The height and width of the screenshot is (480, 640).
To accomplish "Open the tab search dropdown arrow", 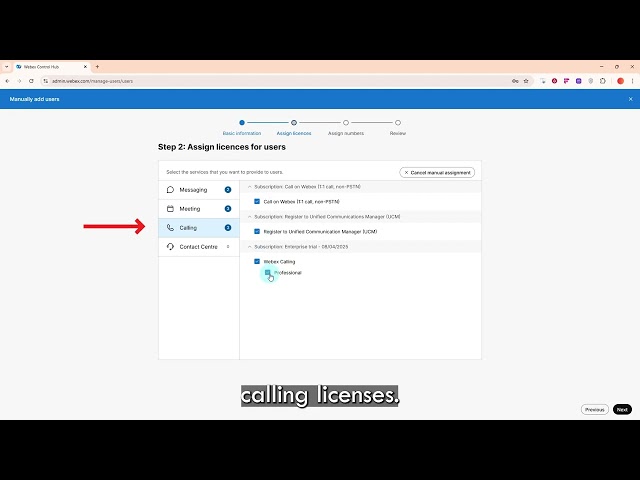I will [7, 67].
